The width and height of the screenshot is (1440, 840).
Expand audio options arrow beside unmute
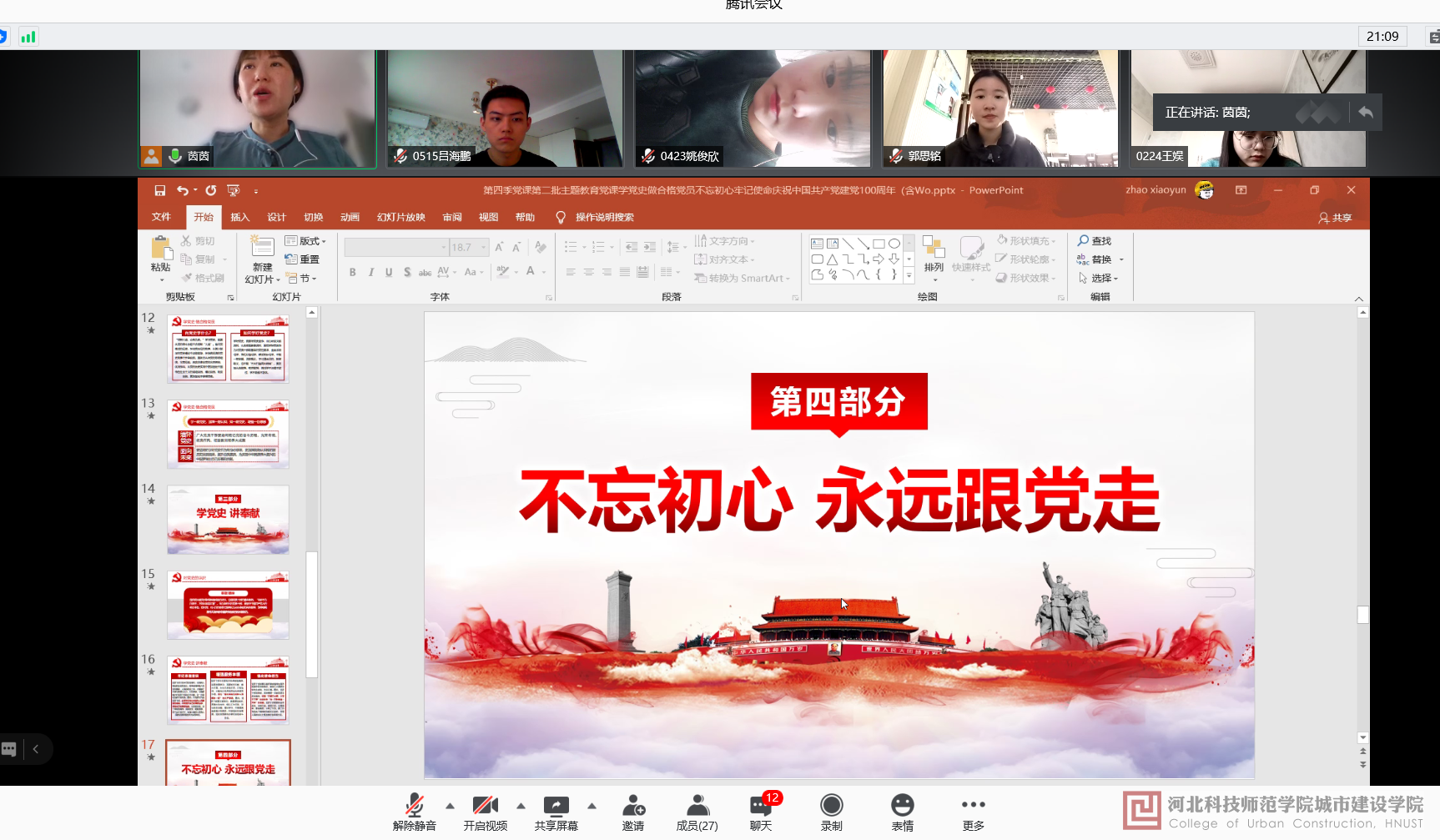pyautogui.click(x=450, y=806)
